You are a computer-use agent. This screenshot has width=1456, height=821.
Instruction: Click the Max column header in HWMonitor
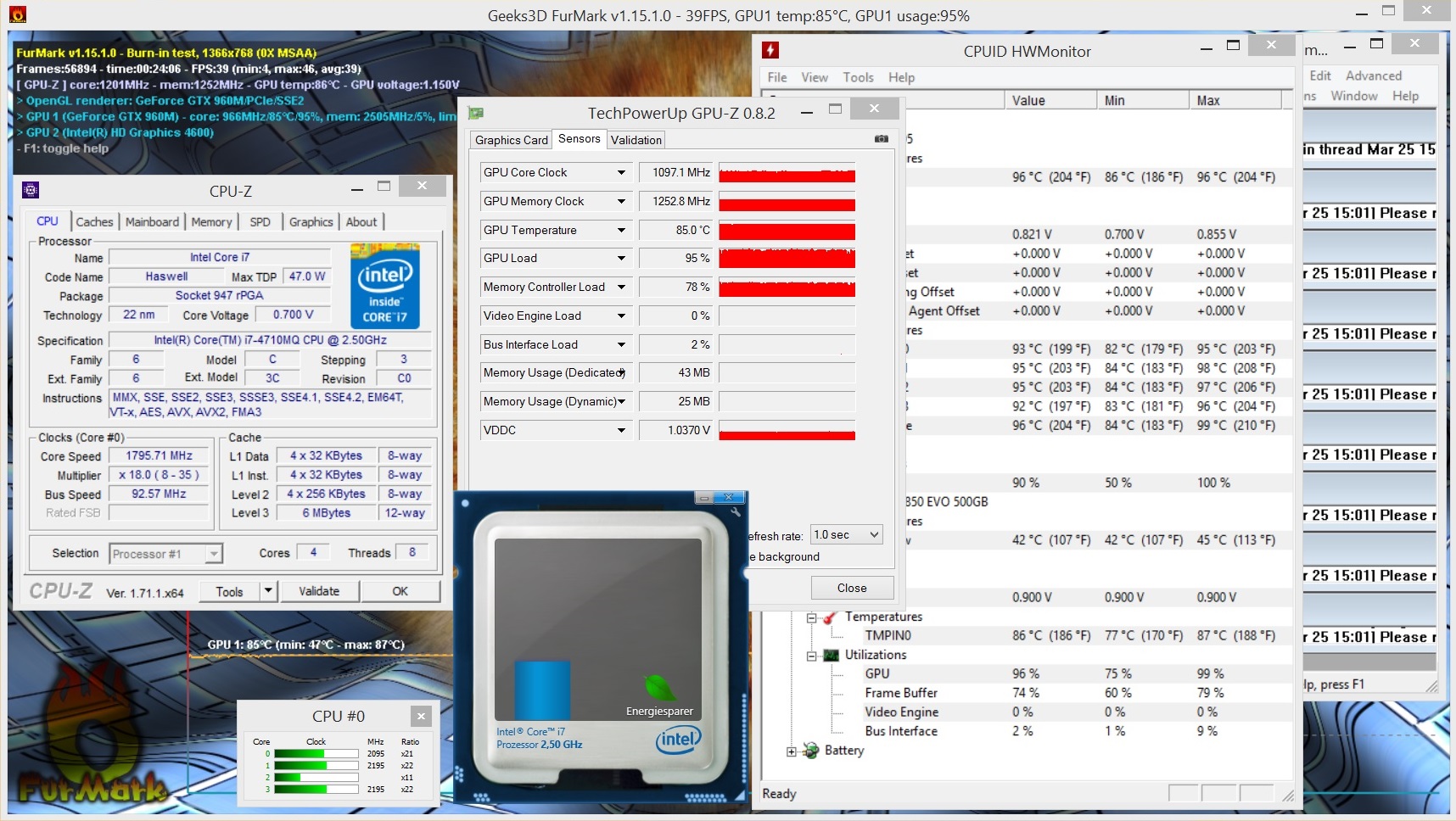pos(1235,100)
